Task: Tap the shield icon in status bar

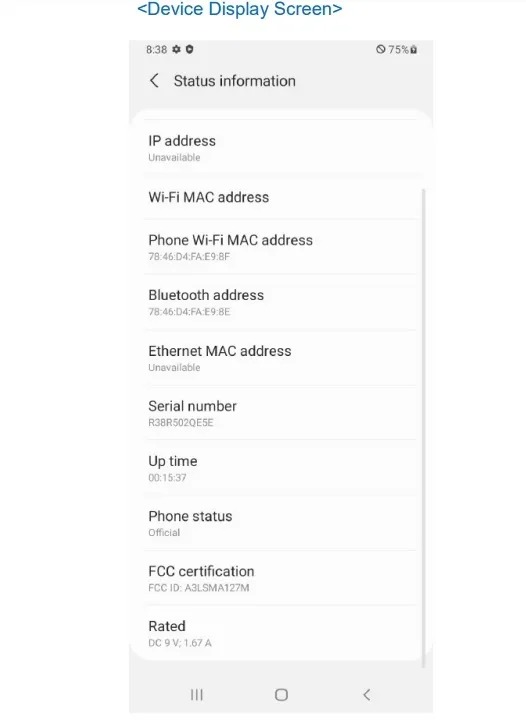Action: click(189, 49)
